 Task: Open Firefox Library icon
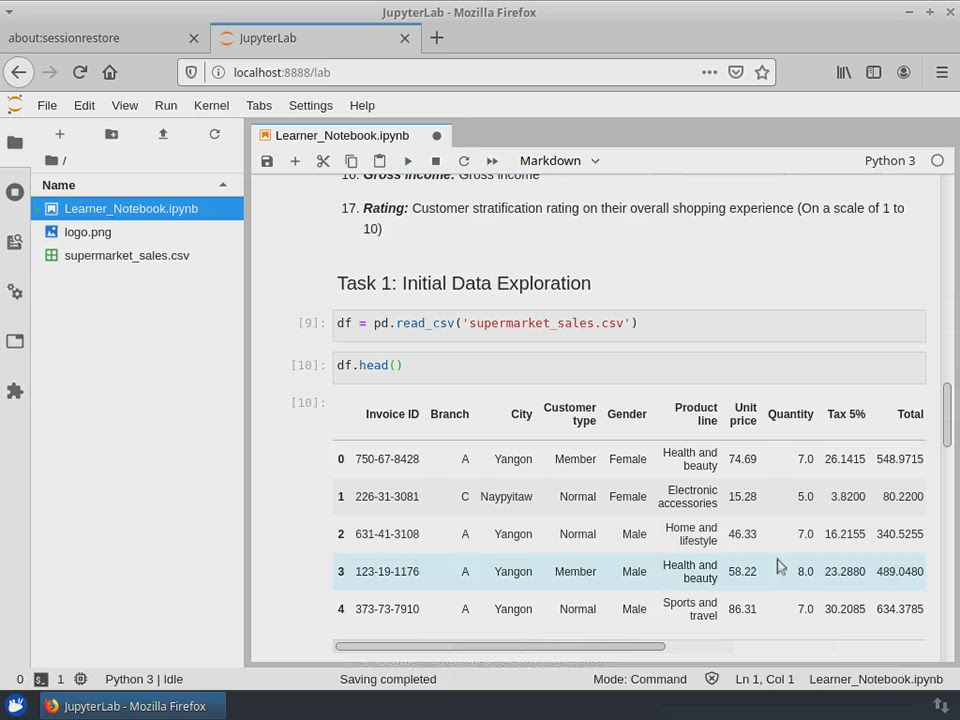(844, 72)
